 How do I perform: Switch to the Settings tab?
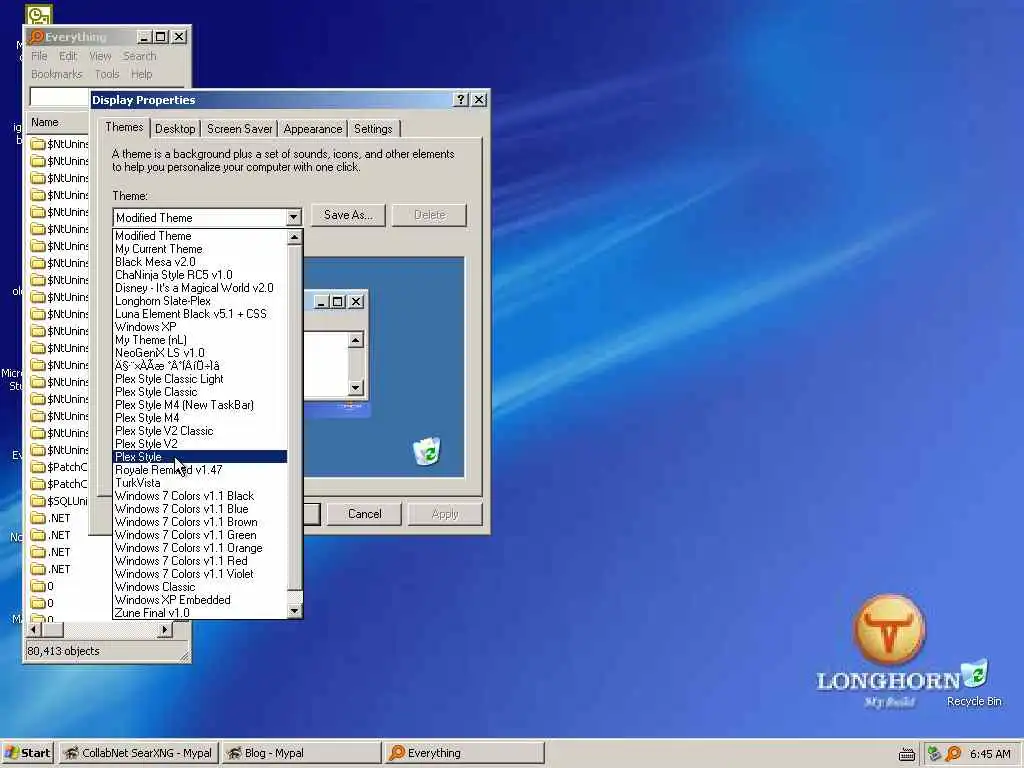point(373,129)
